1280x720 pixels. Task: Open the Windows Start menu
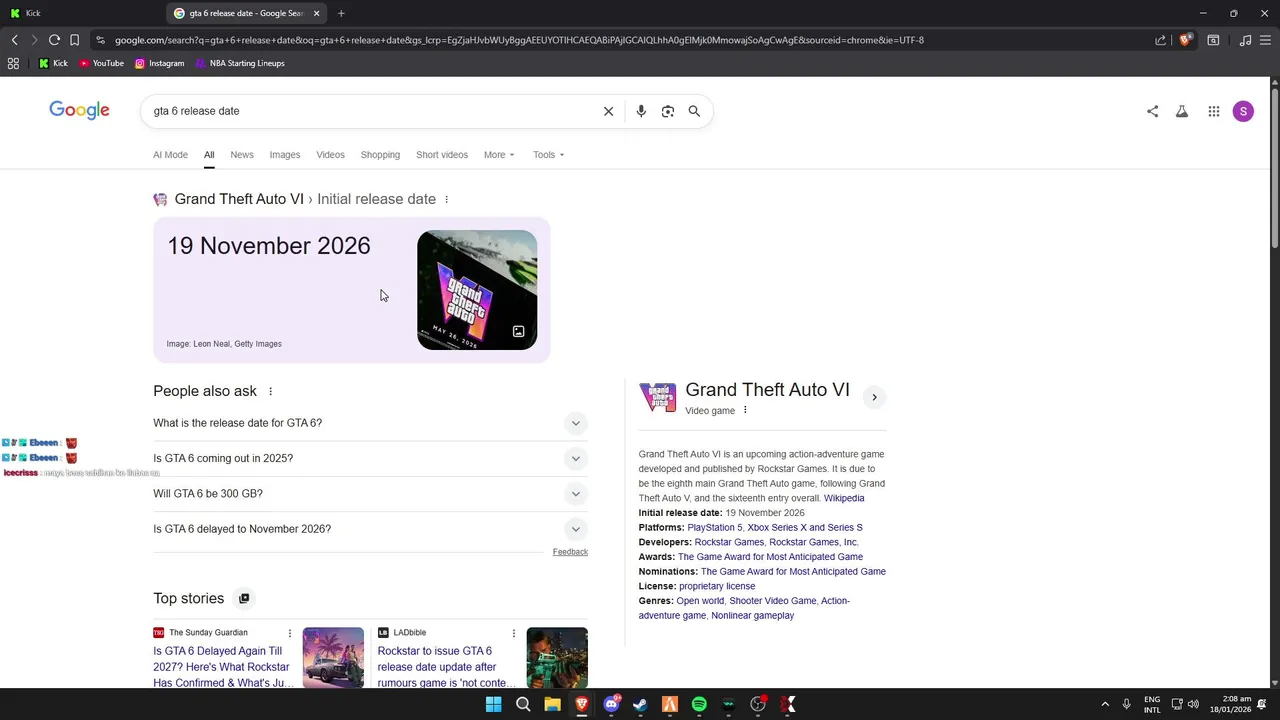(493, 704)
